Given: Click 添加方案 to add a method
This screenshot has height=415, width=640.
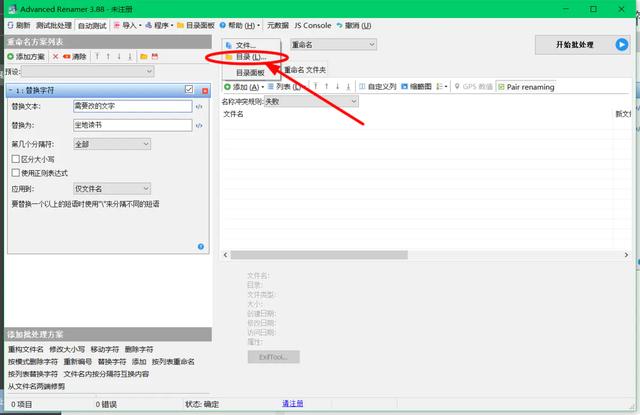Looking at the screenshot, I should click(x=26, y=57).
